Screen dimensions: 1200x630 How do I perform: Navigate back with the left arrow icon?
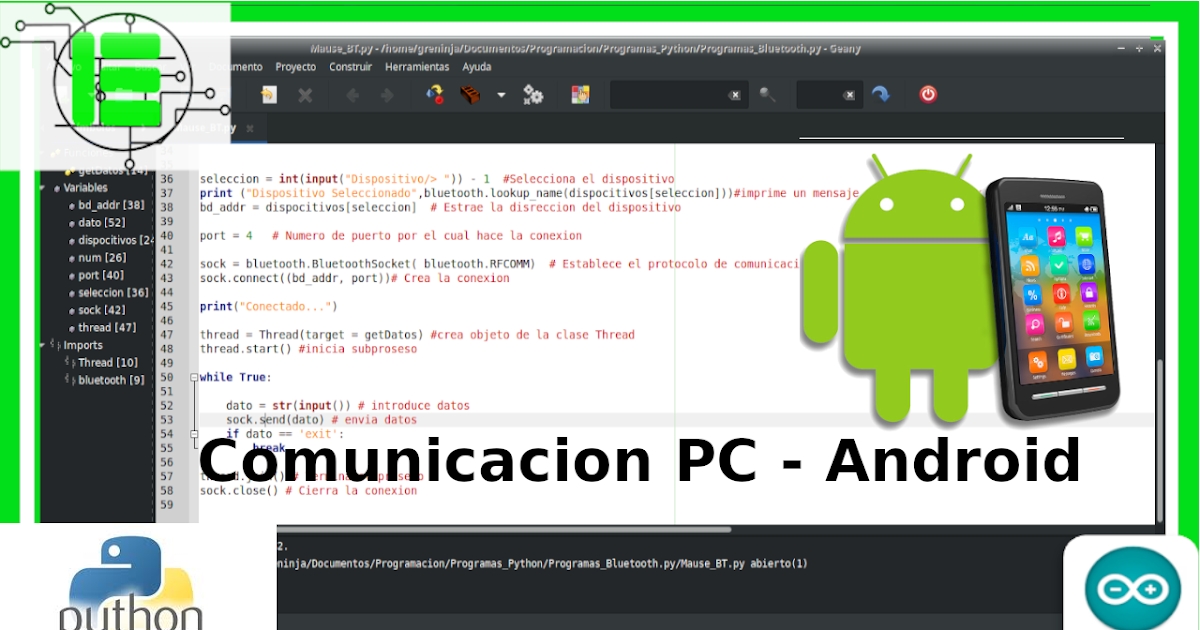353,95
